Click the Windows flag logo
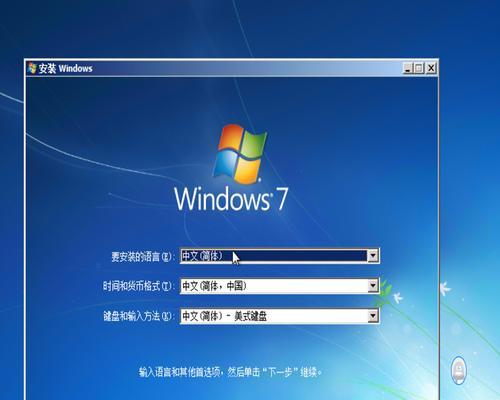 [240, 154]
